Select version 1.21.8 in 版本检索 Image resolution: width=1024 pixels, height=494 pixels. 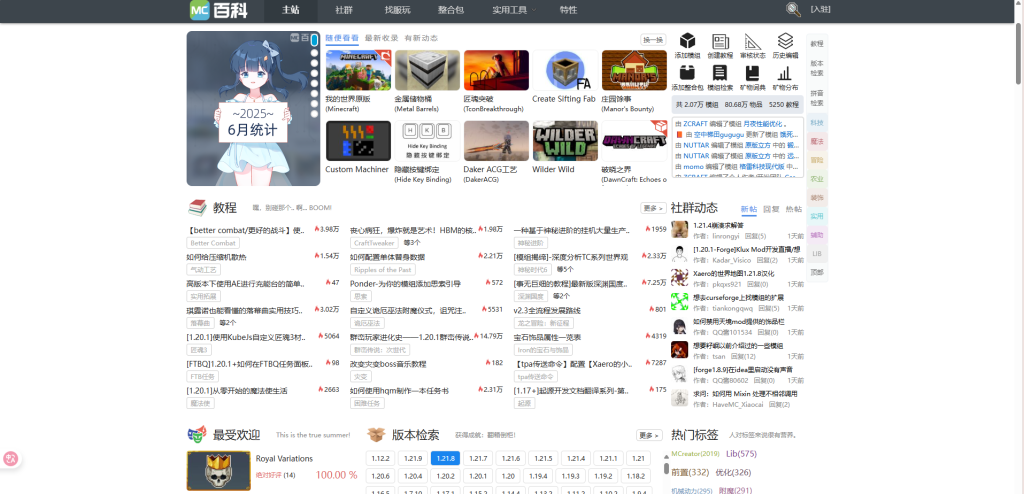tap(446, 458)
